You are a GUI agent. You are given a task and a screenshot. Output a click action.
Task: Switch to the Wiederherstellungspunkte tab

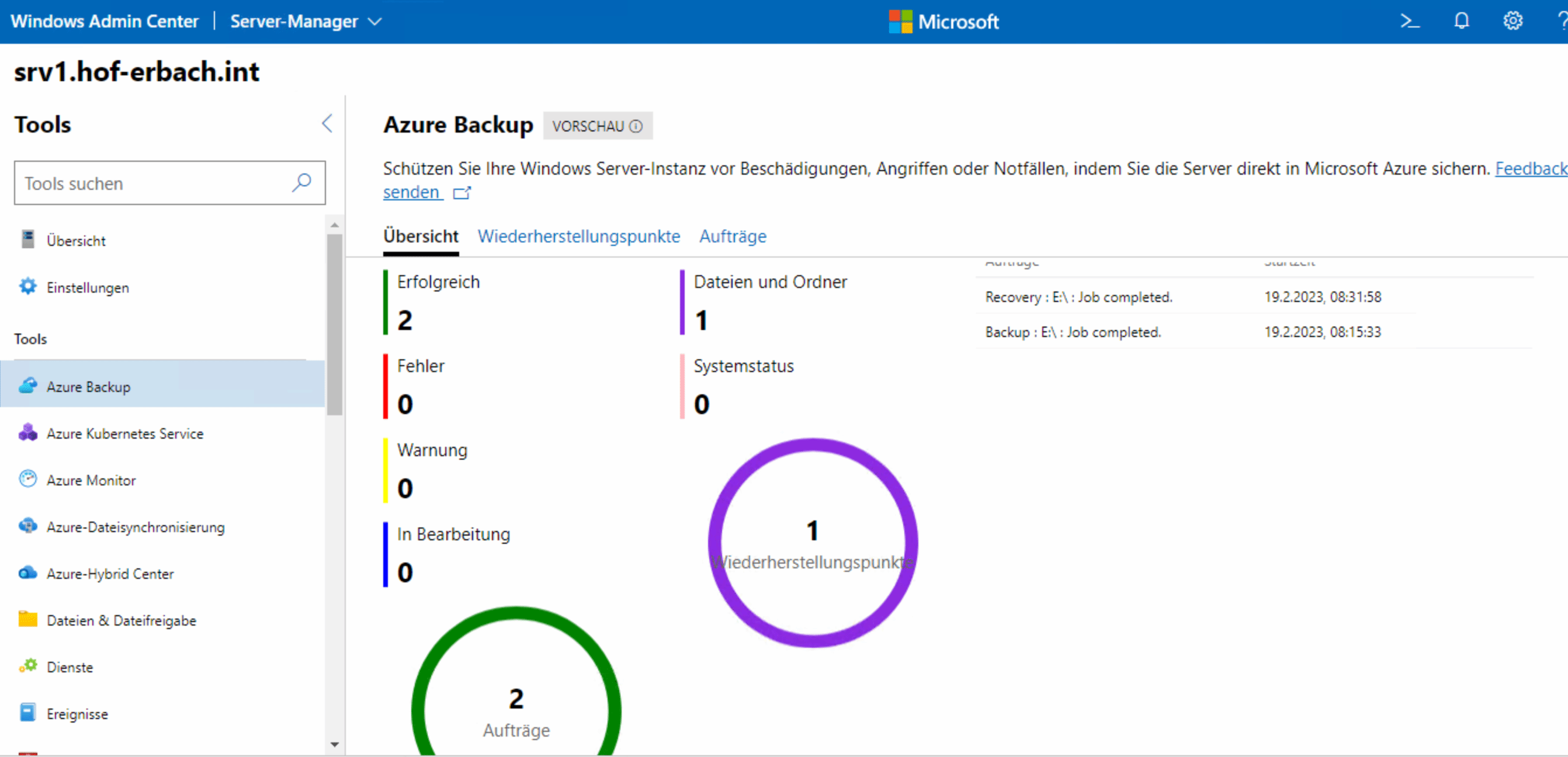(579, 237)
